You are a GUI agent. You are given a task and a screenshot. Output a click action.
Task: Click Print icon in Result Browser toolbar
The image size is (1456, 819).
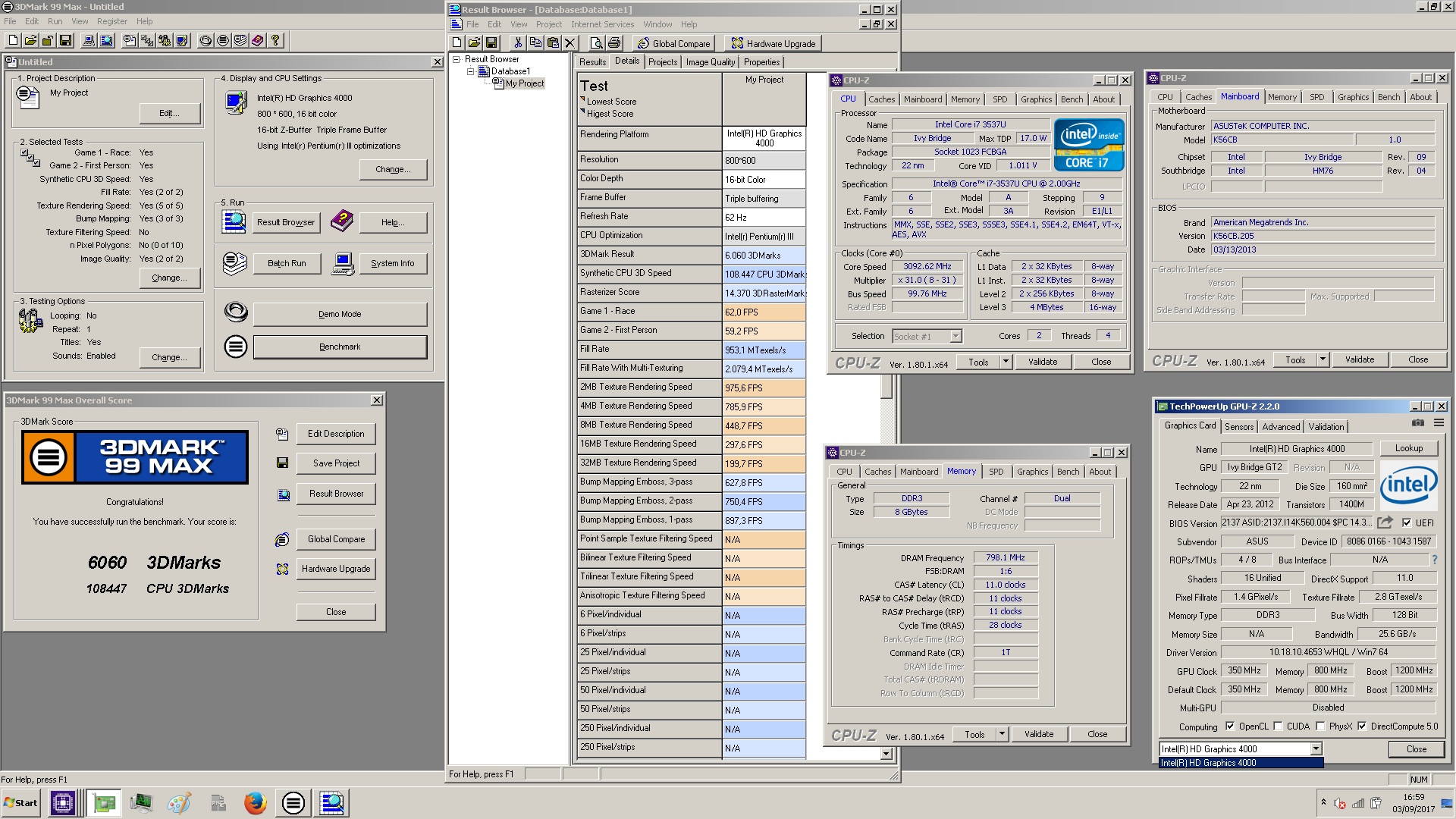click(x=613, y=43)
